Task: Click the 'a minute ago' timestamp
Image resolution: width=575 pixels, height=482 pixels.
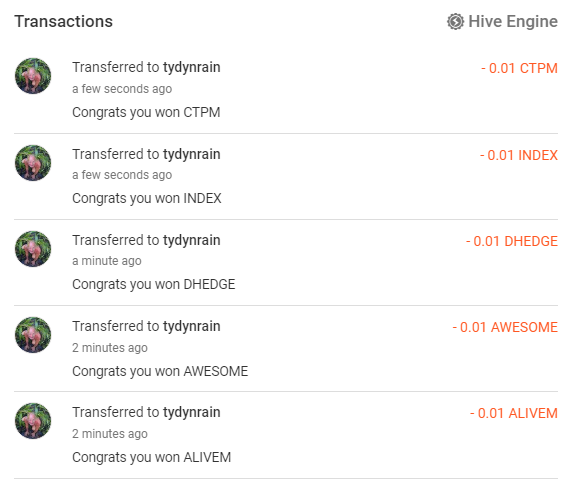Action: point(107,261)
